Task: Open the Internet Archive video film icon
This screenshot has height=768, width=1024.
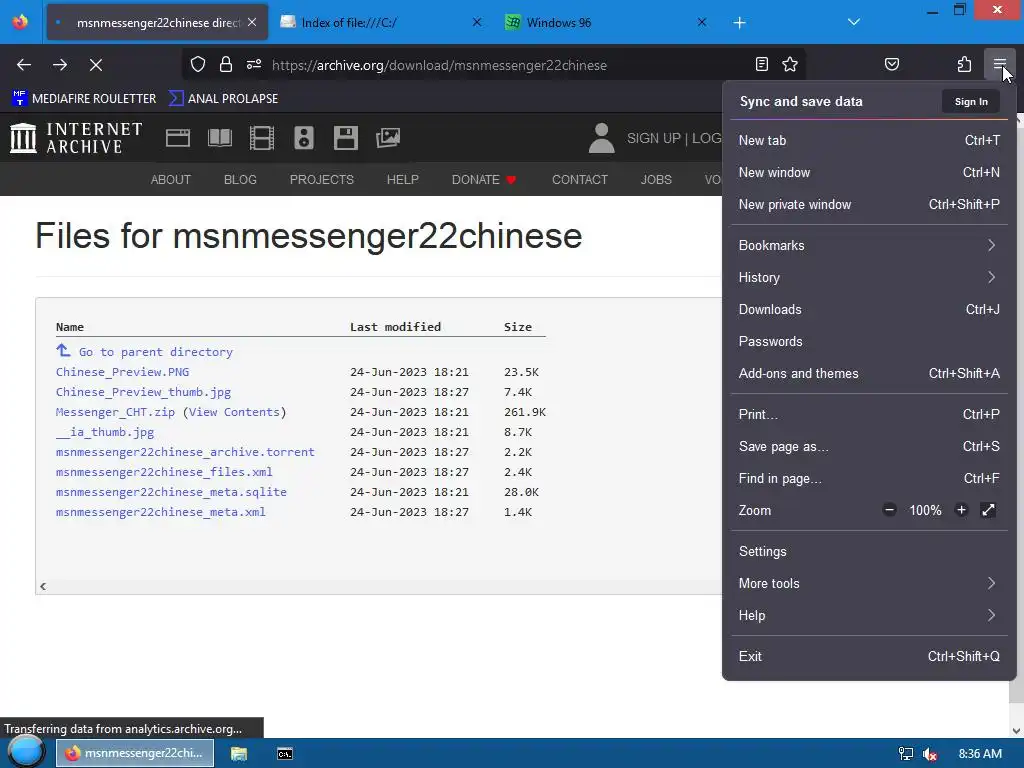Action: click(x=262, y=138)
